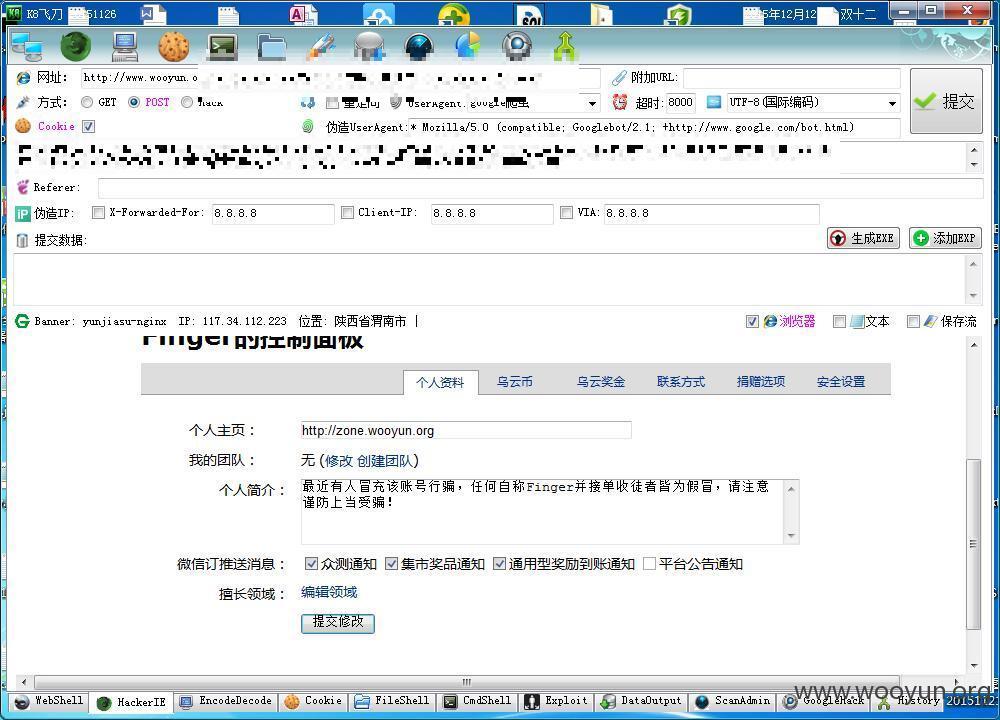Click the blue folder toolbar icon
This screenshot has width=1000, height=720.
pos(272,47)
